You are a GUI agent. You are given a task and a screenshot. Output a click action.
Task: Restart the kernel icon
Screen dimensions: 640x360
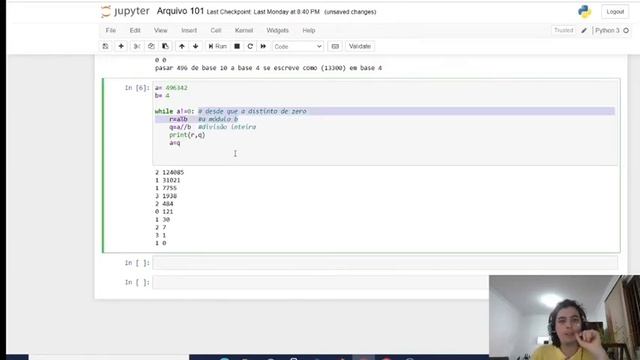coord(250,46)
